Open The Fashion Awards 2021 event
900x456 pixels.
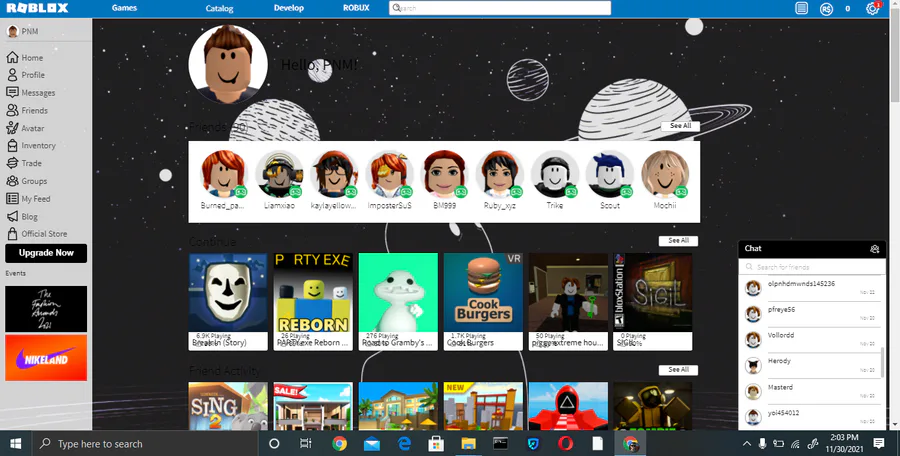[46, 309]
